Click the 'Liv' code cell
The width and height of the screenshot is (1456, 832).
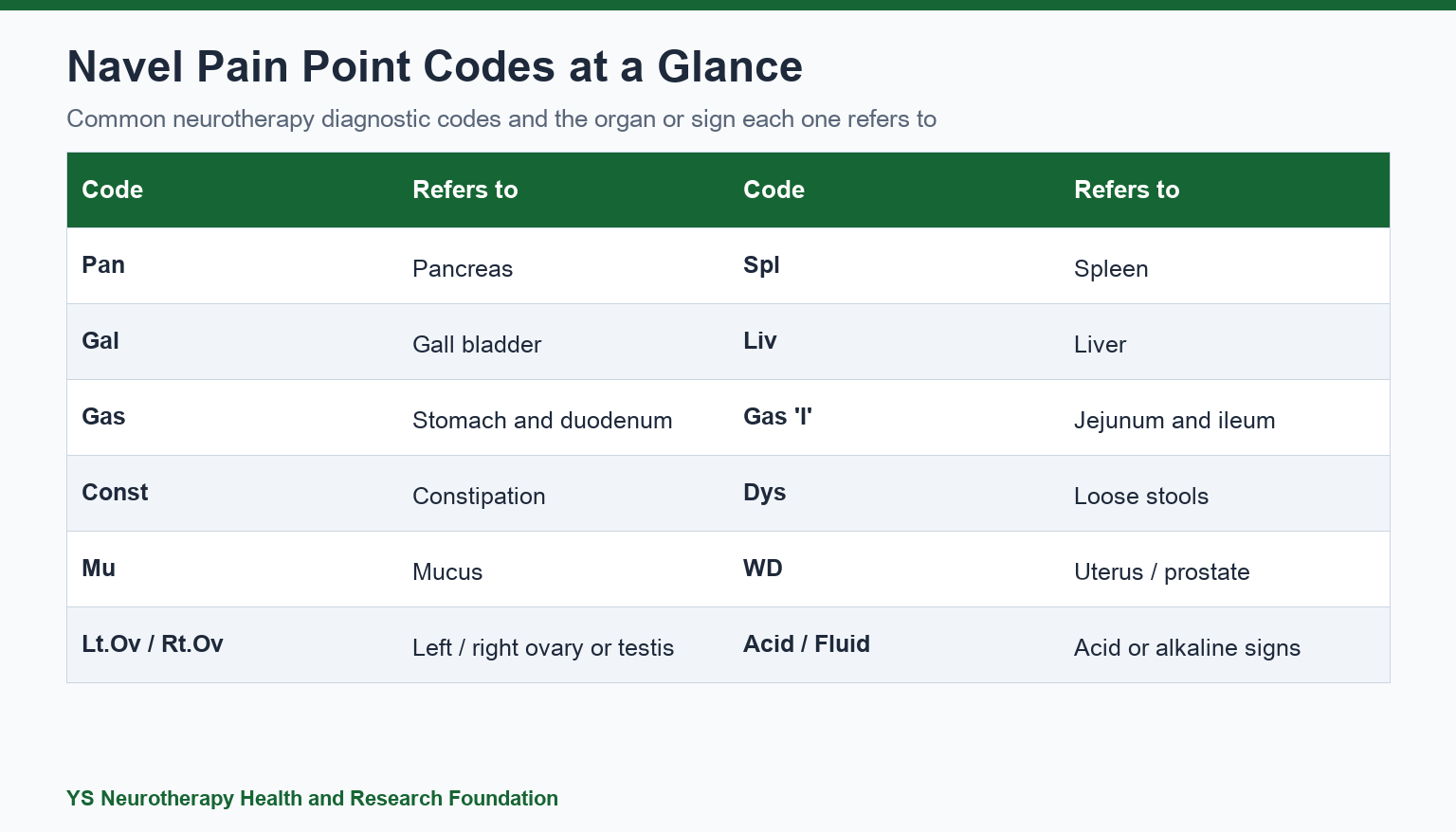(894, 341)
